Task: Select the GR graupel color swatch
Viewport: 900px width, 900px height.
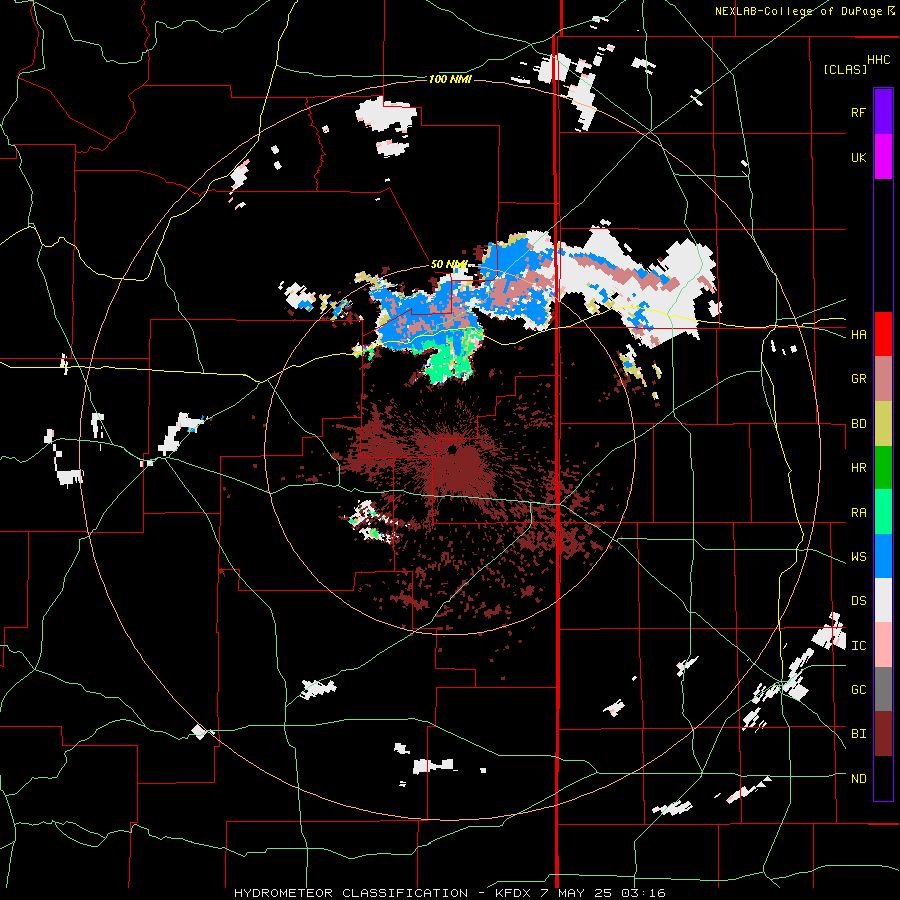Action: (883, 379)
